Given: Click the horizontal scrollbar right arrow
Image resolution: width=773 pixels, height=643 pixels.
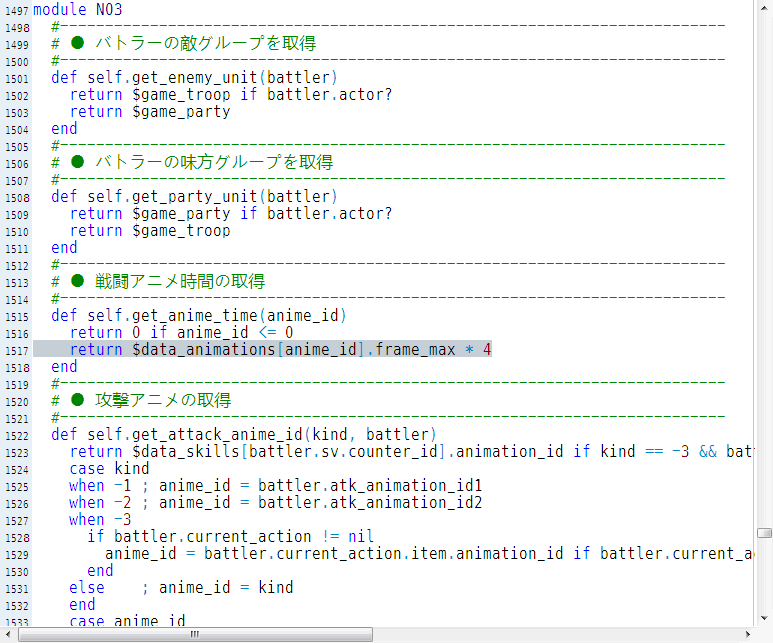Looking at the screenshot, I should 747,635.
